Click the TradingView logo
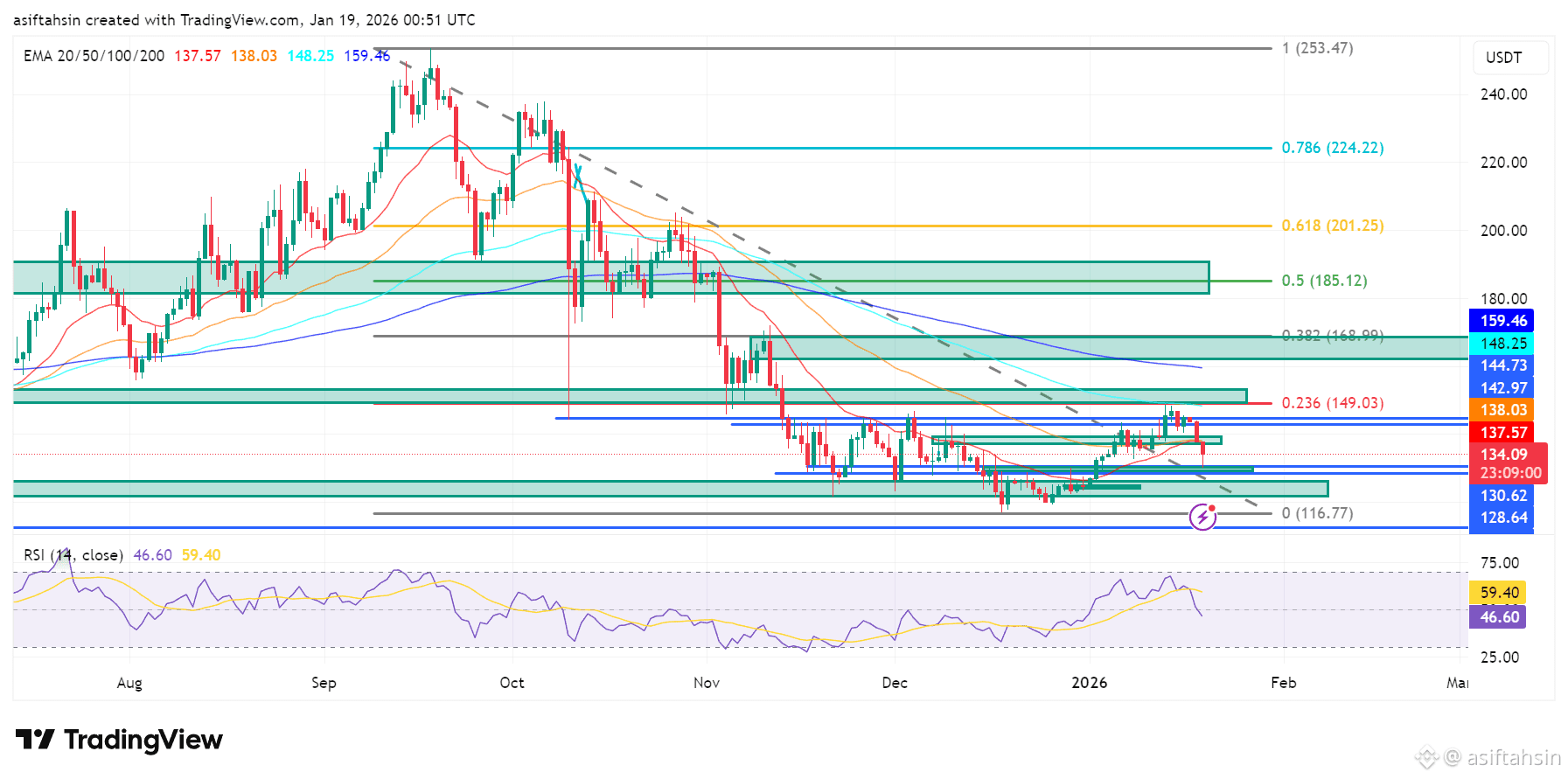Screen dimensions: 1568x779 [119, 740]
